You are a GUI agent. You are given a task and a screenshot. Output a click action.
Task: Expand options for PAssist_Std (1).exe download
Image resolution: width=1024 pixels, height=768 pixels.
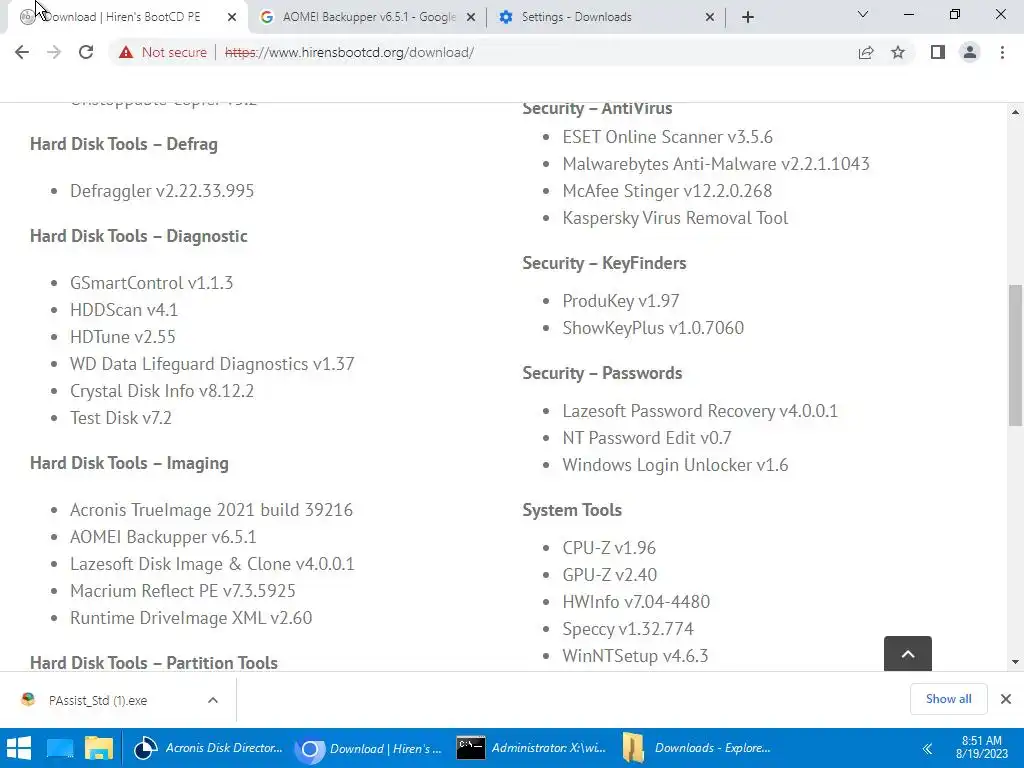click(x=213, y=700)
